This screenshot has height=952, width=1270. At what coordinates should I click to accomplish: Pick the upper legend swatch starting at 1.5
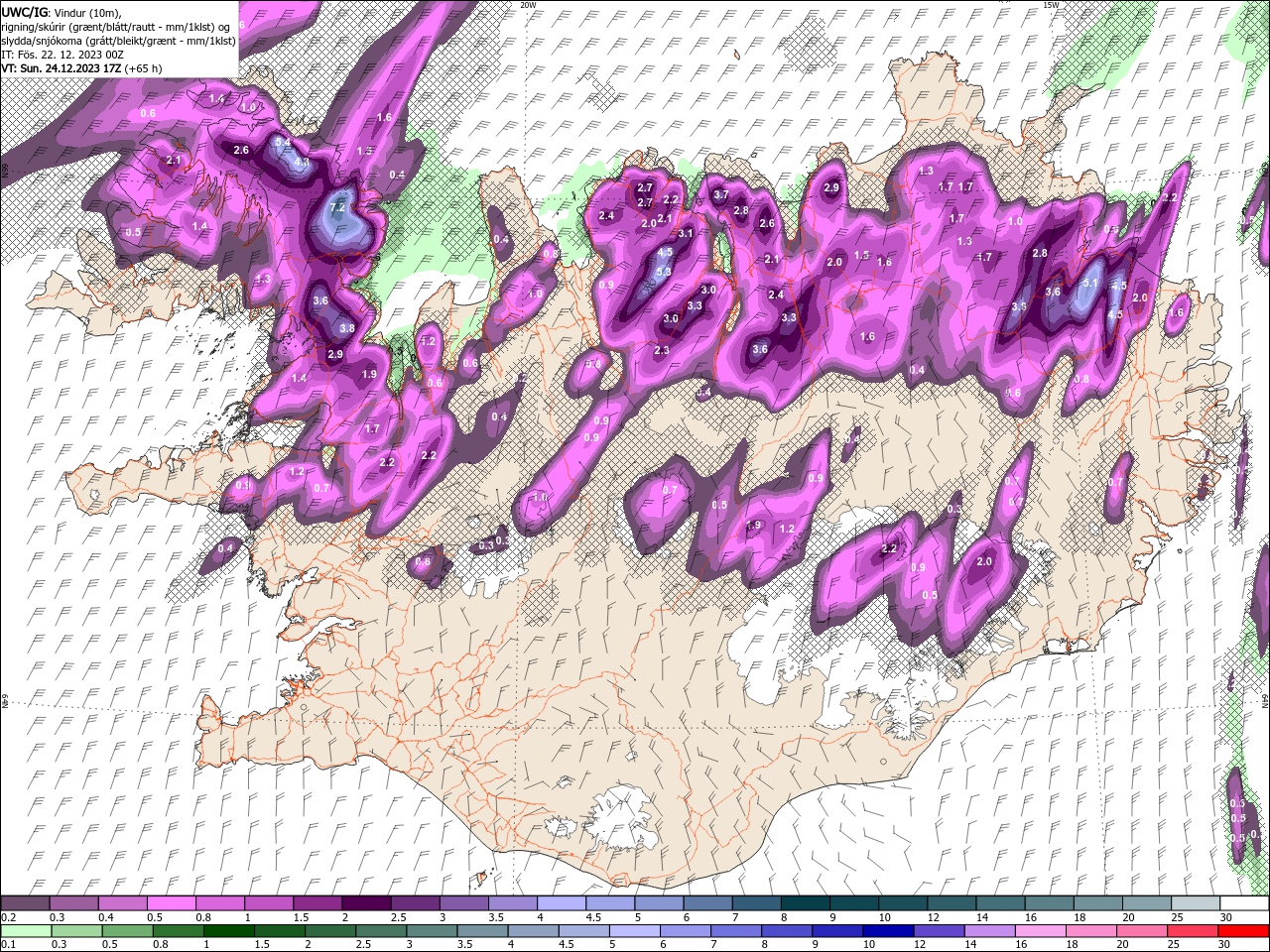pyautogui.click(x=317, y=903)
